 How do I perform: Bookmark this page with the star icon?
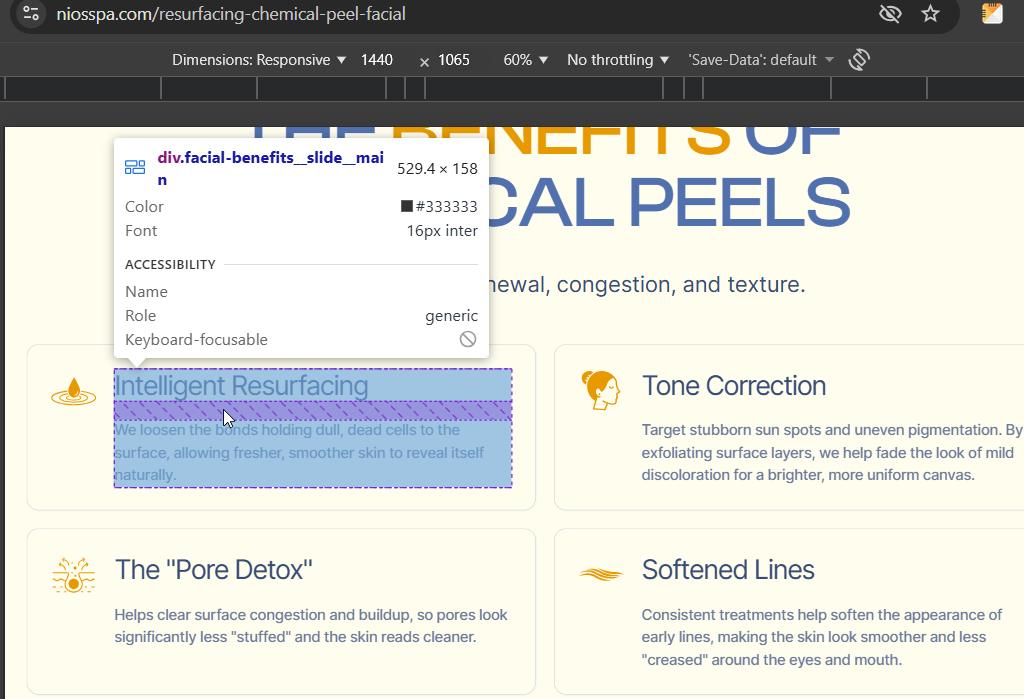tap(931, 14)
